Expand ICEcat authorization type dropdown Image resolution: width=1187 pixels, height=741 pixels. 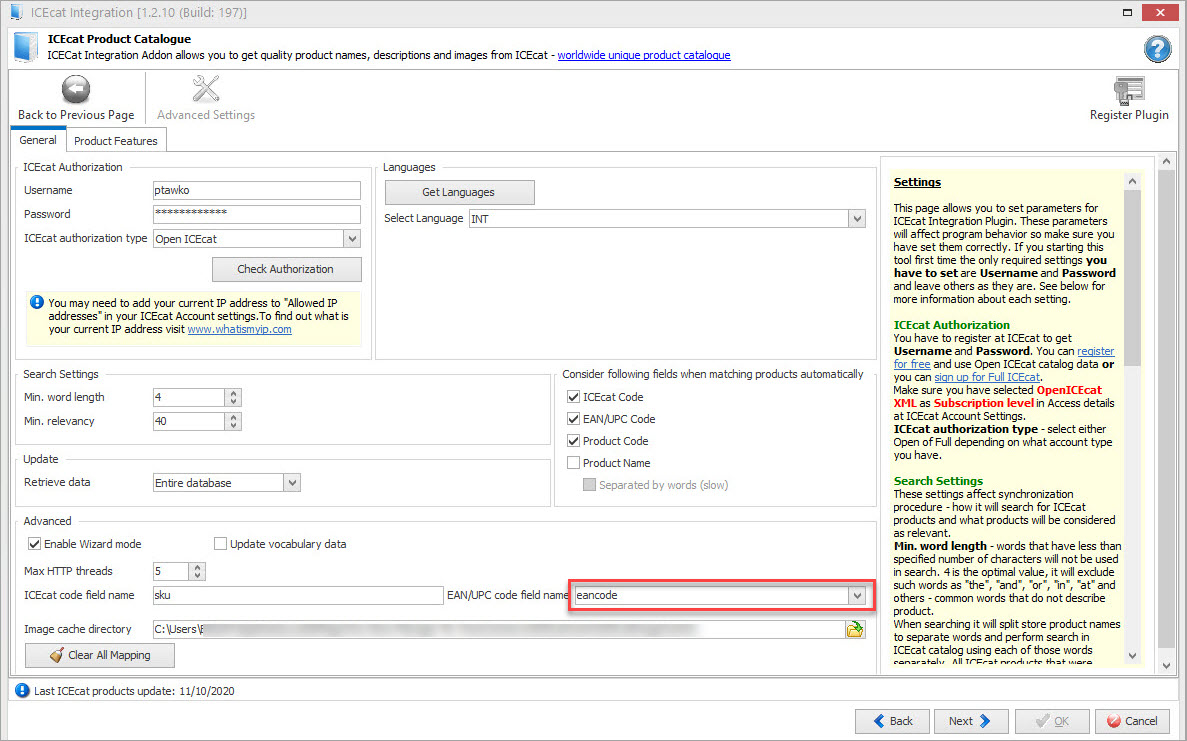pos(352,238)
